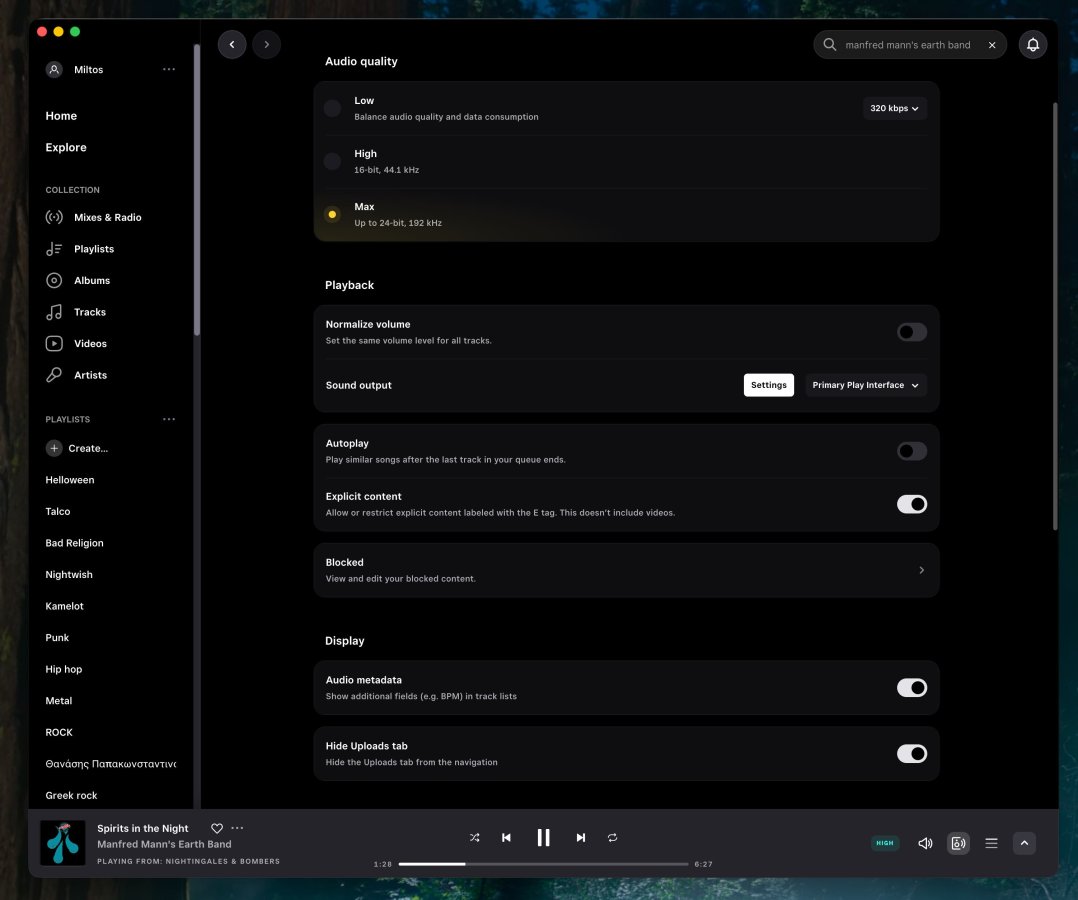Mute the volume speaker icon
The image size is (1078, 900).
pos(925,843)
